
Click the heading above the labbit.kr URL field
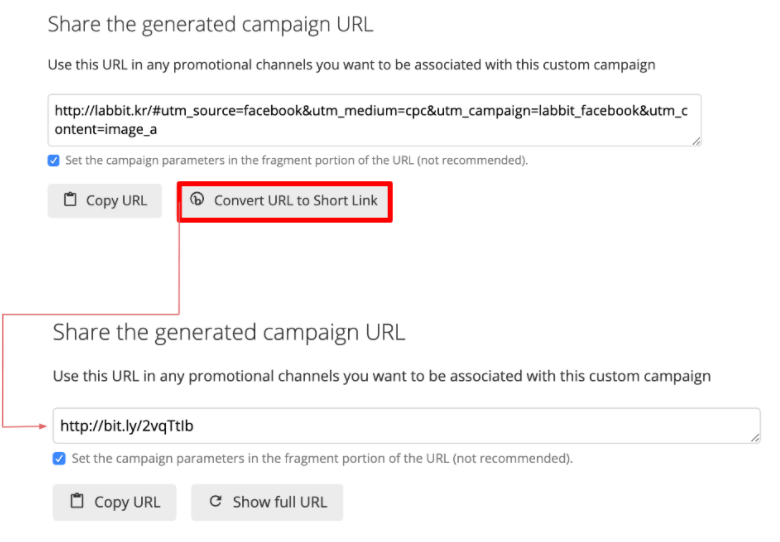point(210,25)
